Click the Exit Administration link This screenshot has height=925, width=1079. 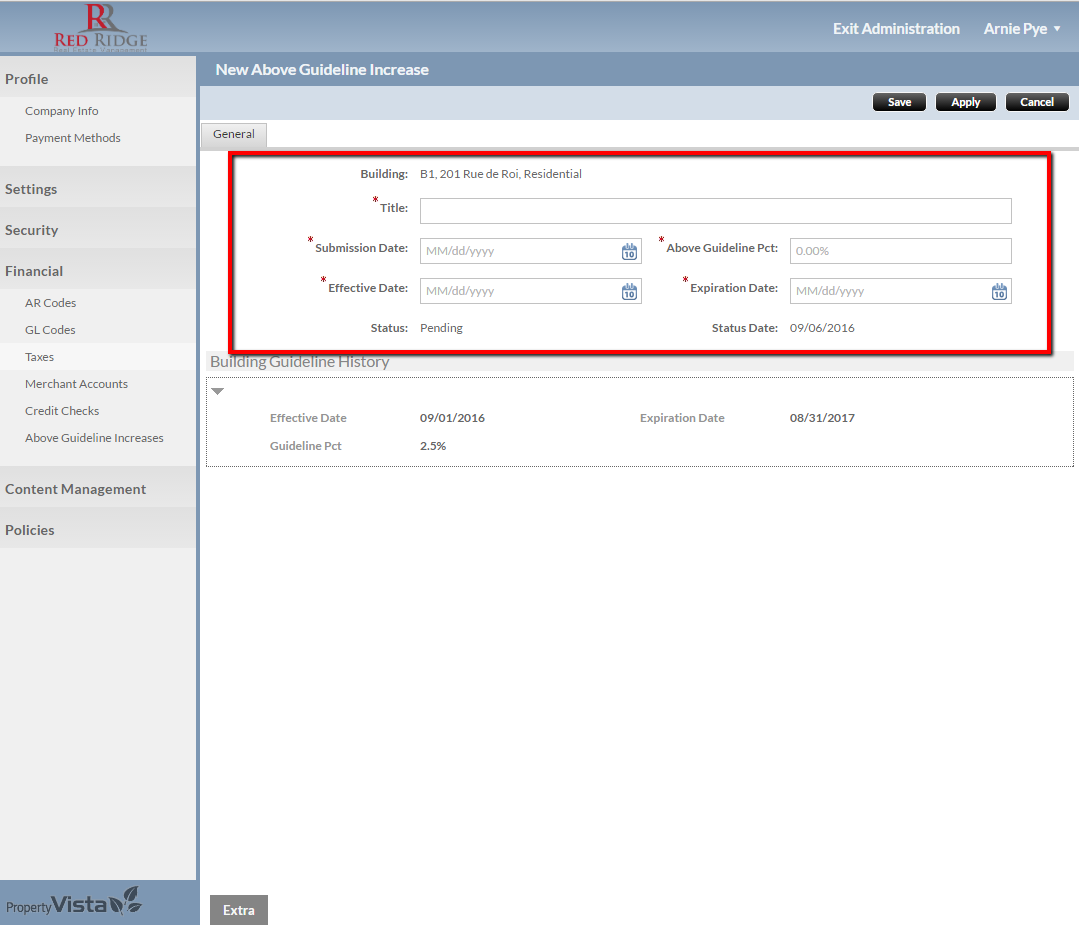coord(896,29)
